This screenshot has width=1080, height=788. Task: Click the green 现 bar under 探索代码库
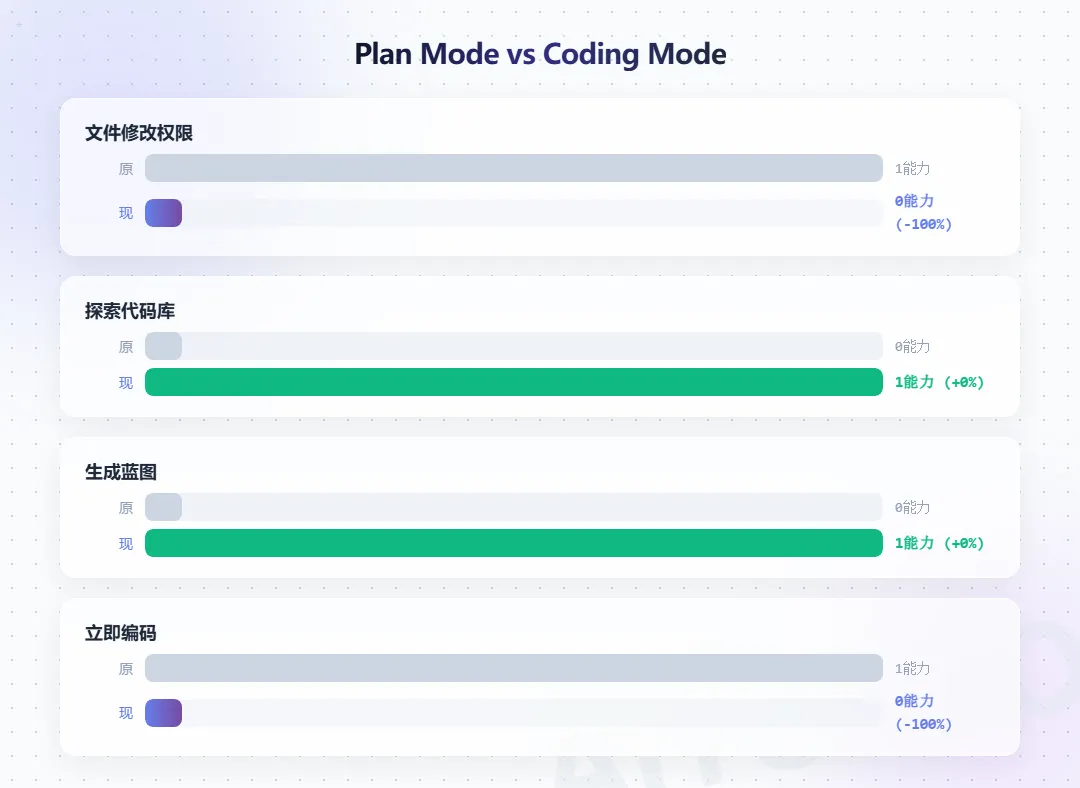(513, 382)
